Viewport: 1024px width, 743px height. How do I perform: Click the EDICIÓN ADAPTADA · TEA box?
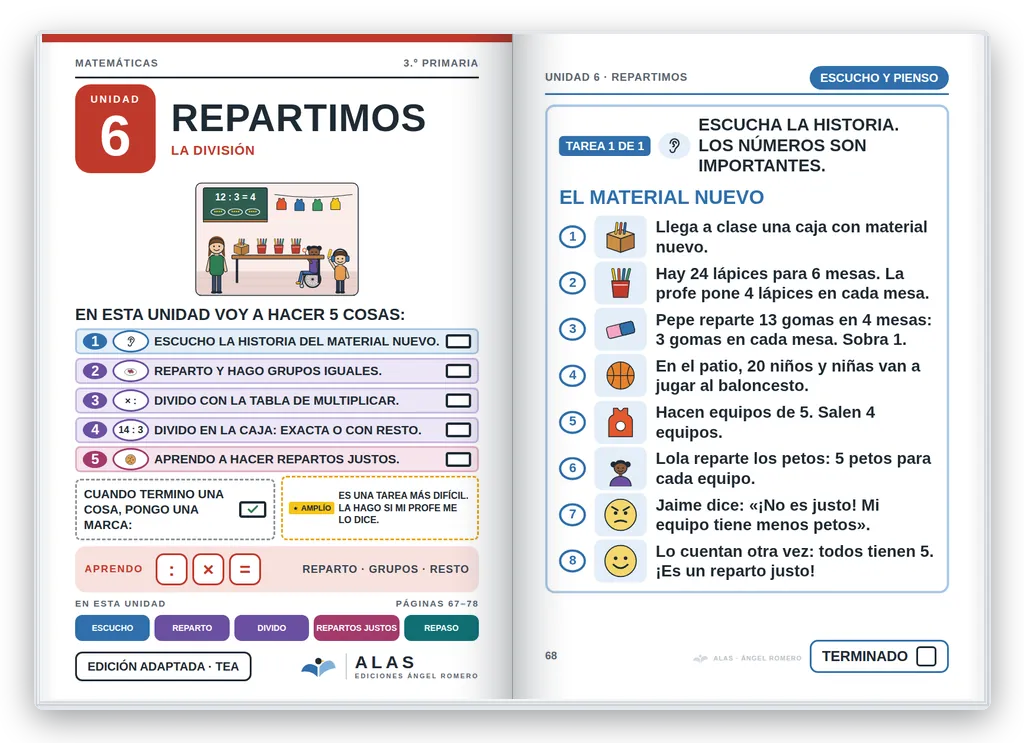click(163, 667)
